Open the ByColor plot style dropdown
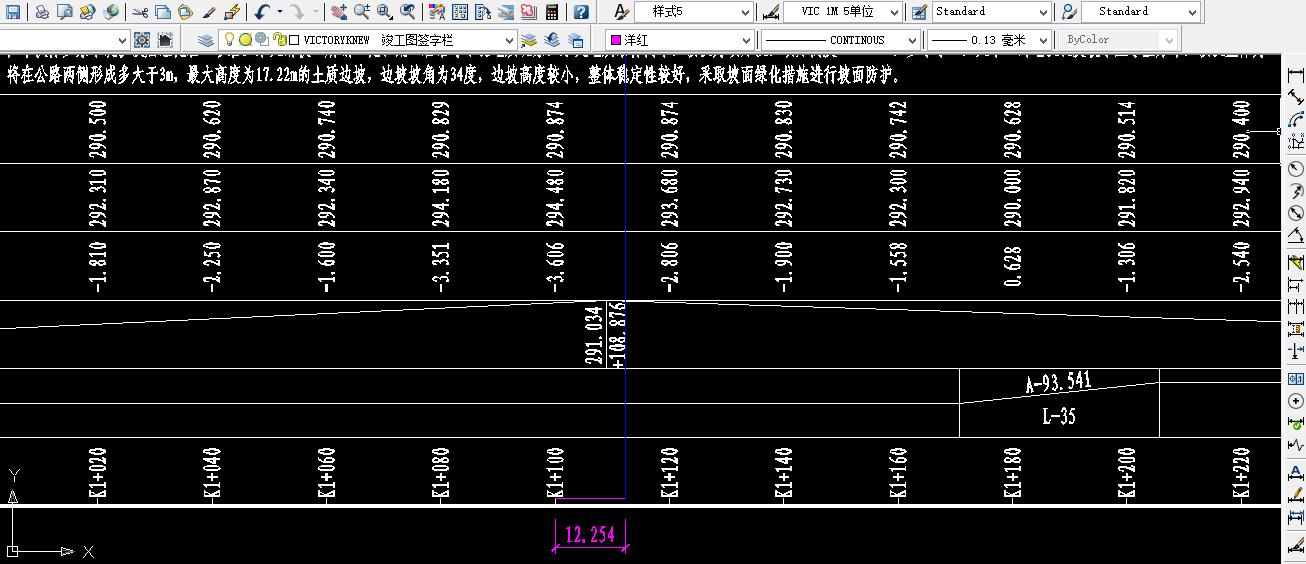 (x=1117, y=40)
